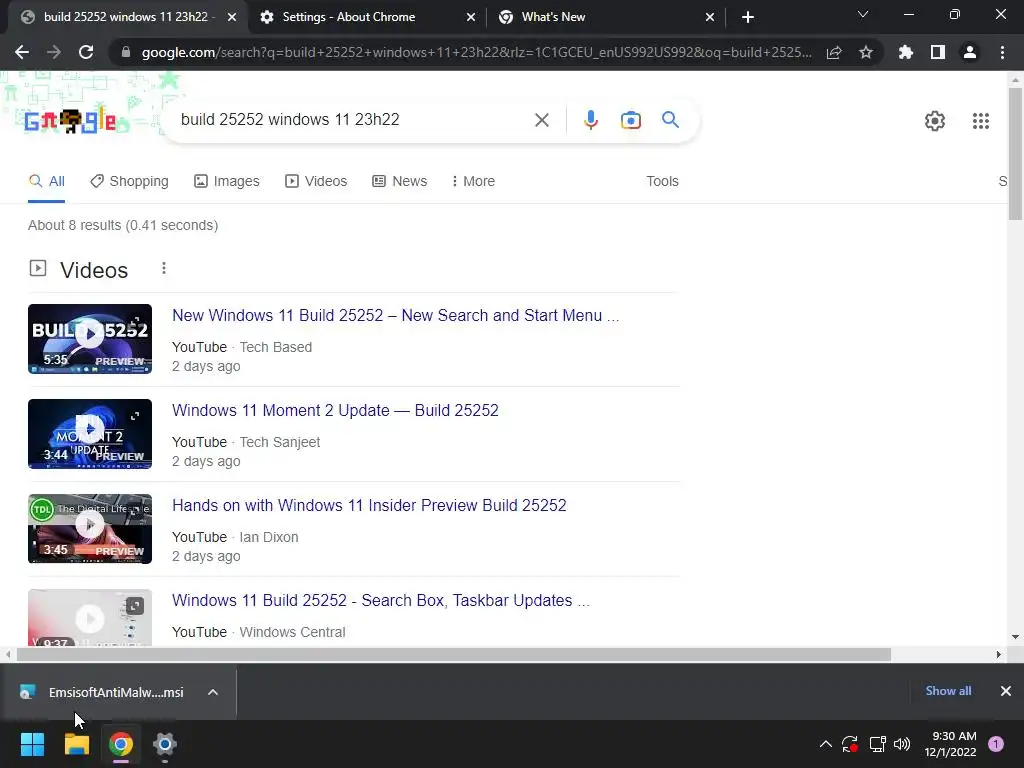Open Google apps grid

point(980,121)
